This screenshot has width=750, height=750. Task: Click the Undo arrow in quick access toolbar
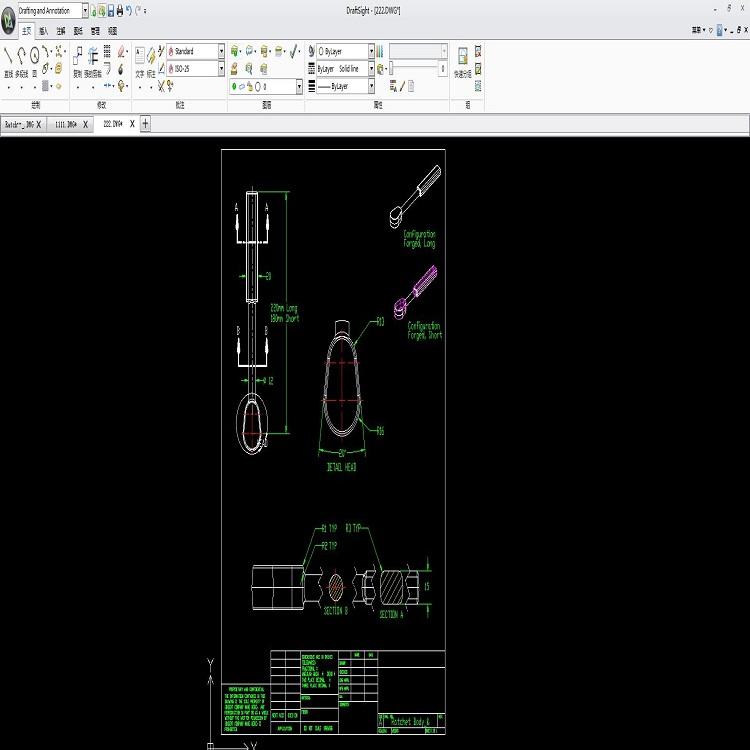(x=129, y=10)
